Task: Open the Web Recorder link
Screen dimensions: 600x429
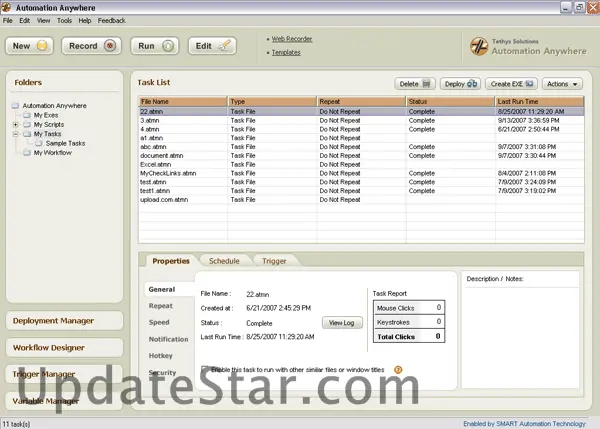Action: [x=292, y=39]
